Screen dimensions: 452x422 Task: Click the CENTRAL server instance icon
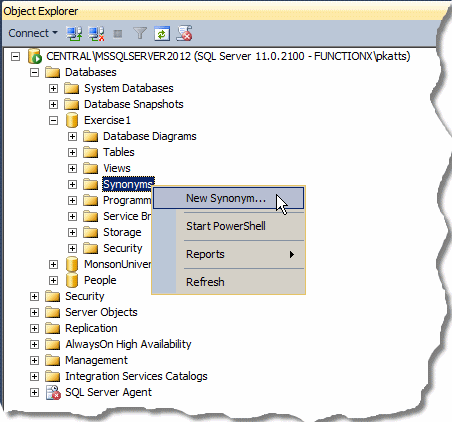(x=35, y=56)
